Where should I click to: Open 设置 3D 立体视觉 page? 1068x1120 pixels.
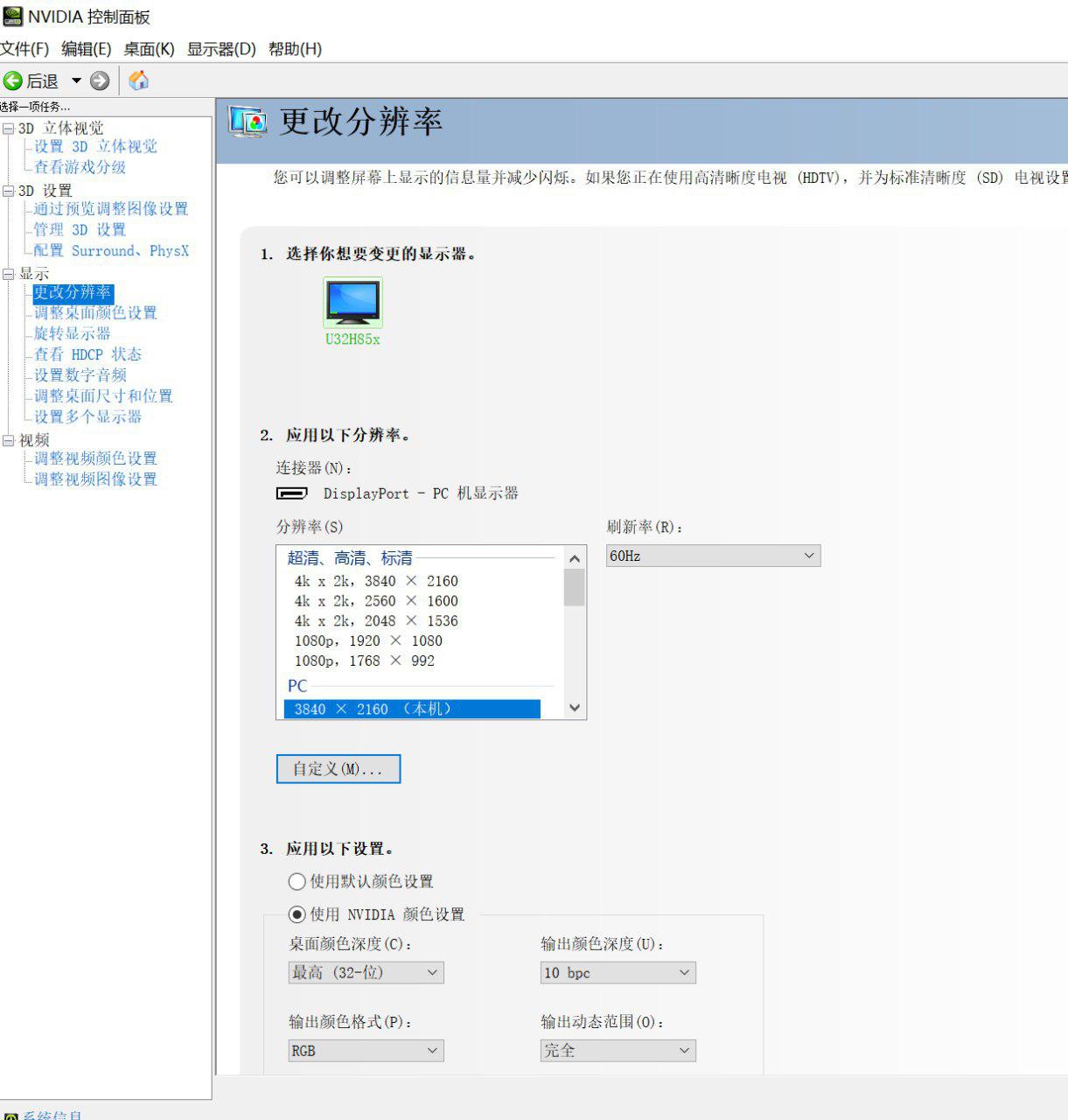click(x=95, y=147)
